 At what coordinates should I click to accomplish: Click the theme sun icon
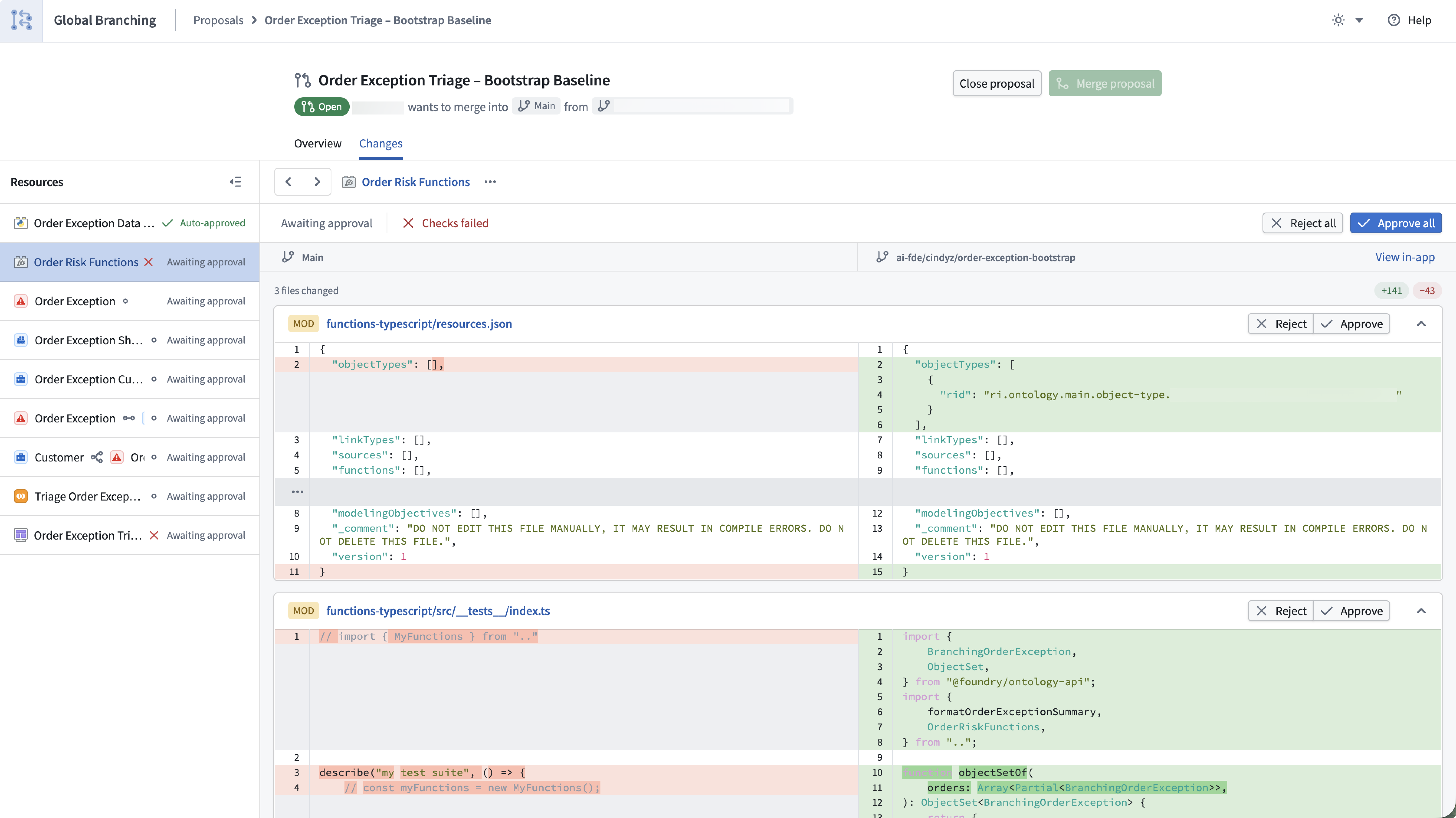1338,20
